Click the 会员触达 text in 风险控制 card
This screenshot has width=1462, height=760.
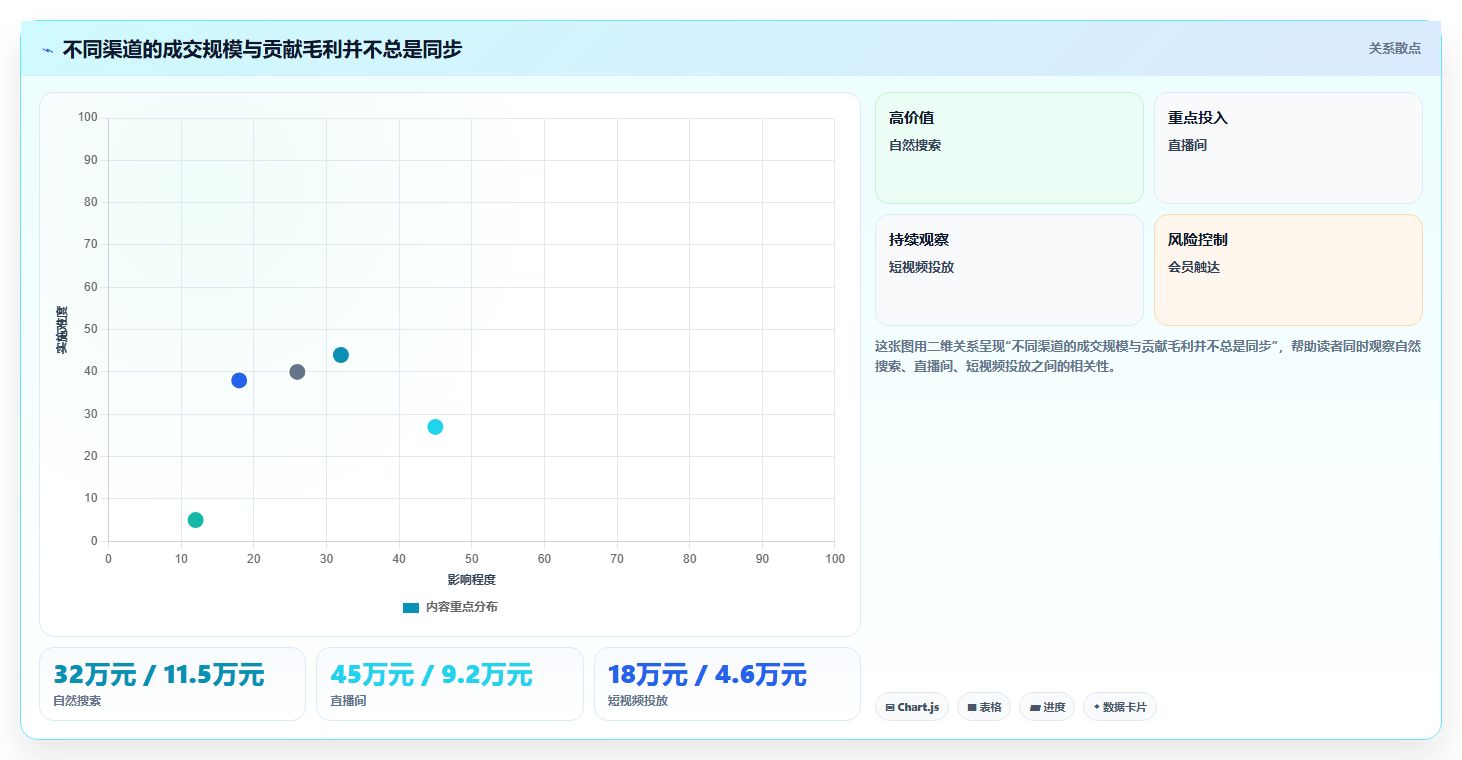[x=1194, y=267]
